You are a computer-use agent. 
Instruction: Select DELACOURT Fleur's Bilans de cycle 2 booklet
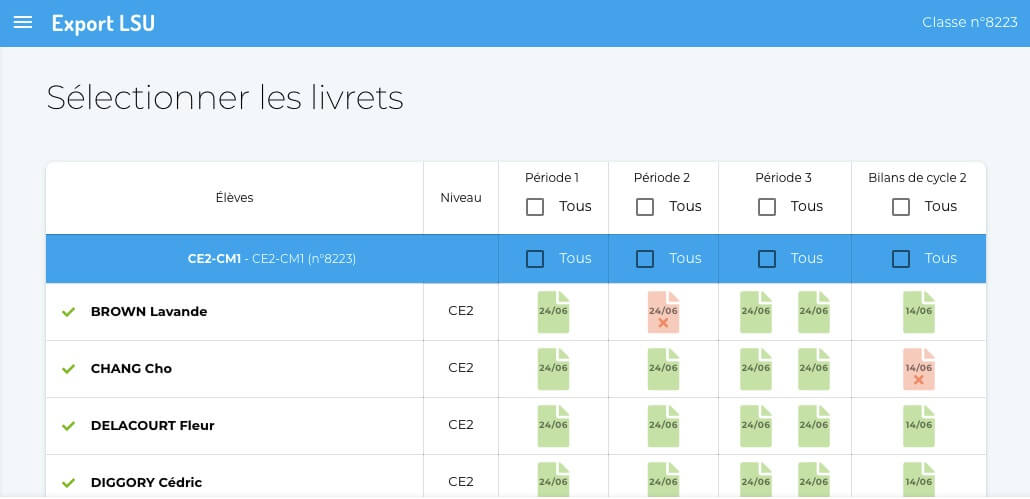point(918,426)
